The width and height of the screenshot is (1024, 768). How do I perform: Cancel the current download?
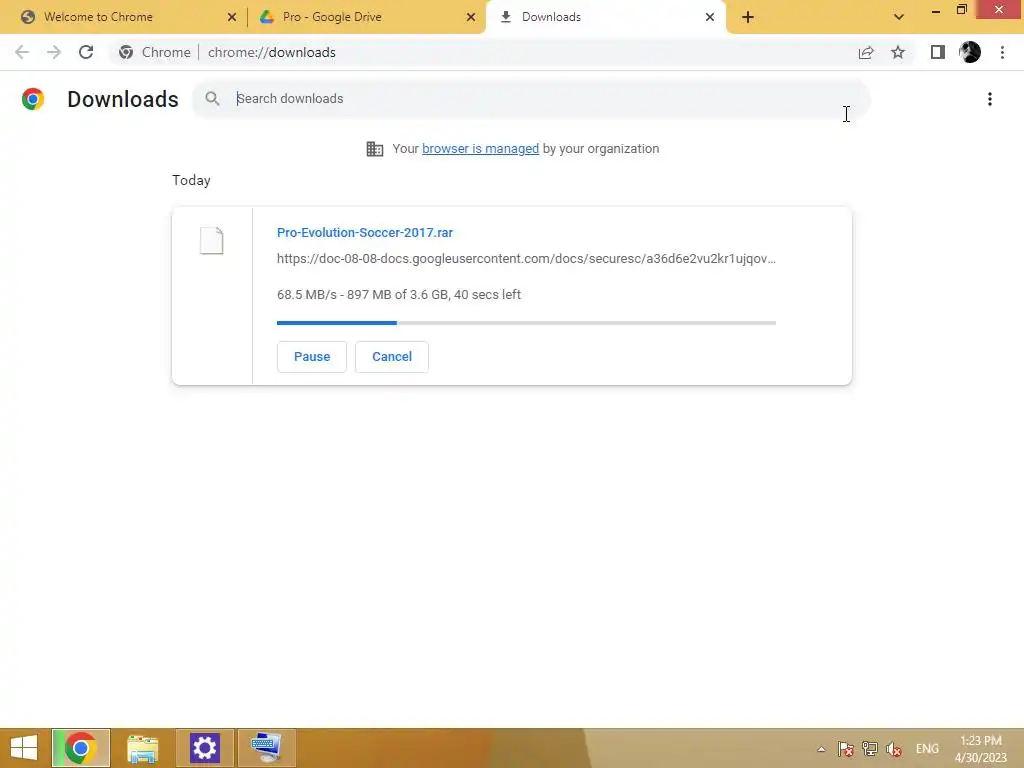392,357
